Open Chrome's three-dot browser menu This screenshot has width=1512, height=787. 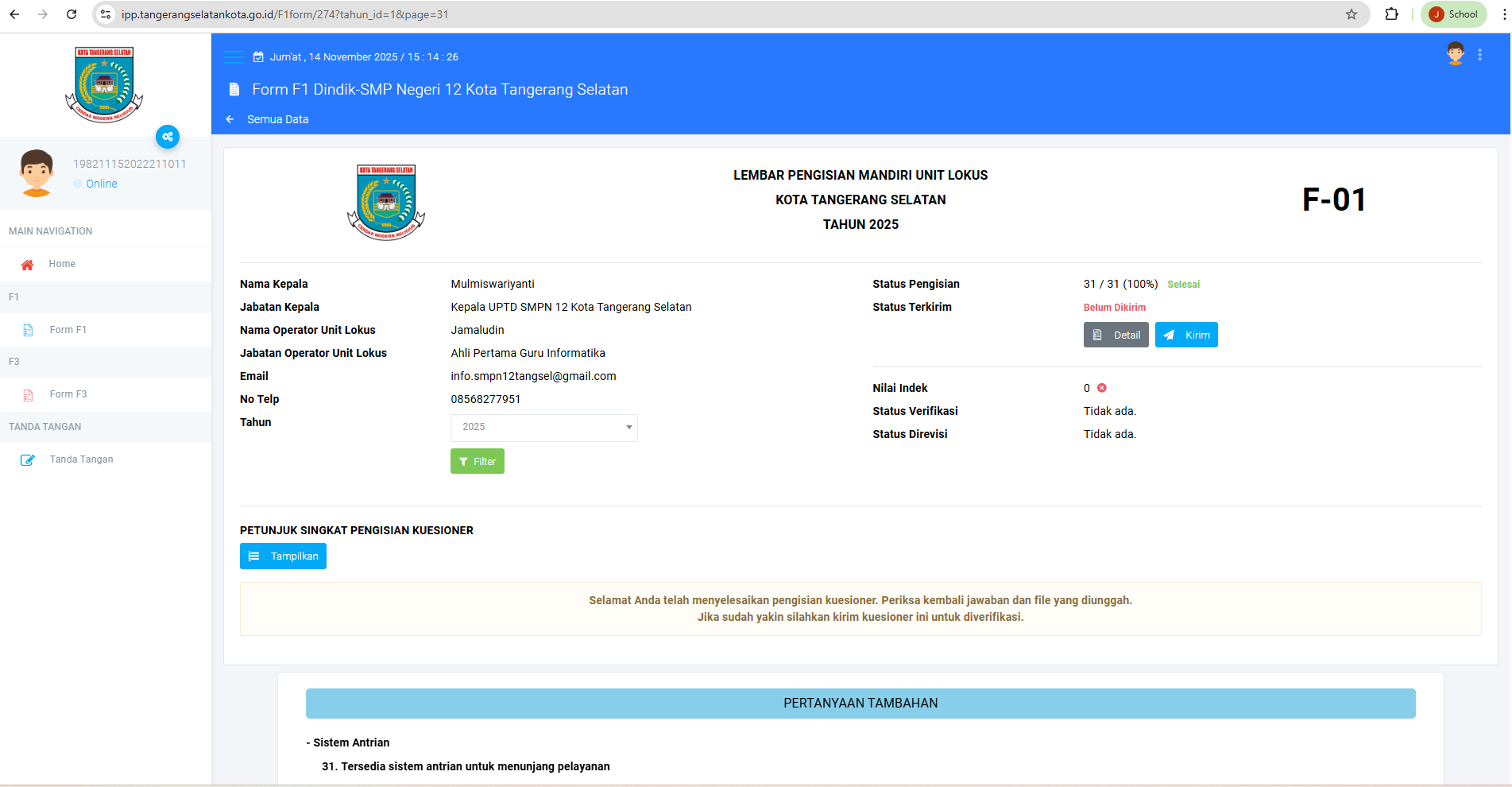(x=1503, y=14)
